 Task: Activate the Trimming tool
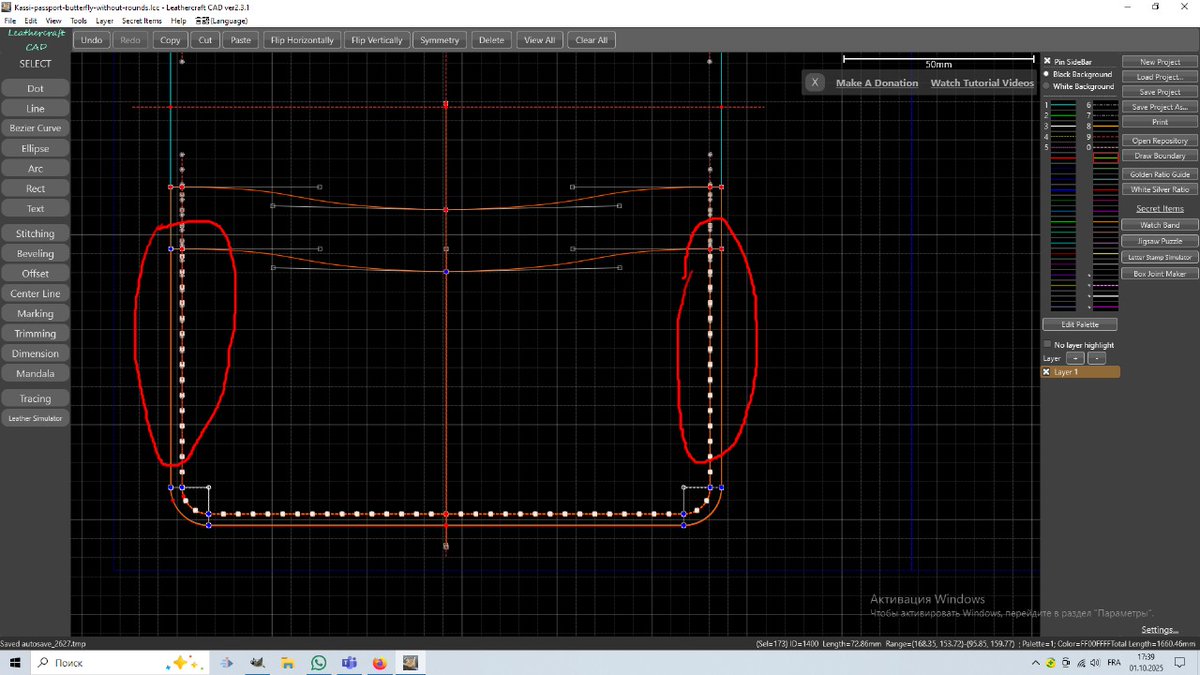coord(35,333)
